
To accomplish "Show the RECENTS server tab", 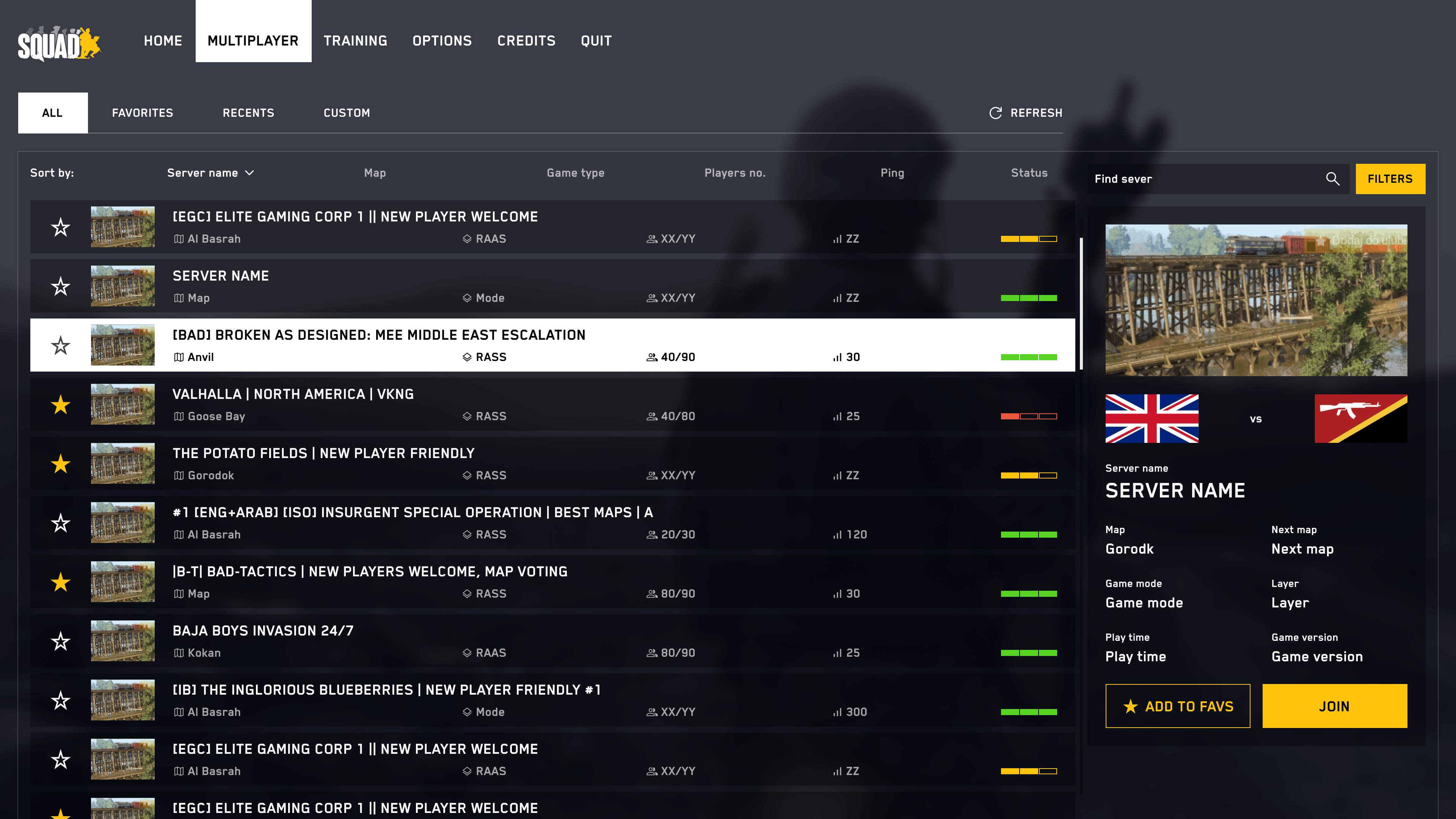I will coord(248,113).
